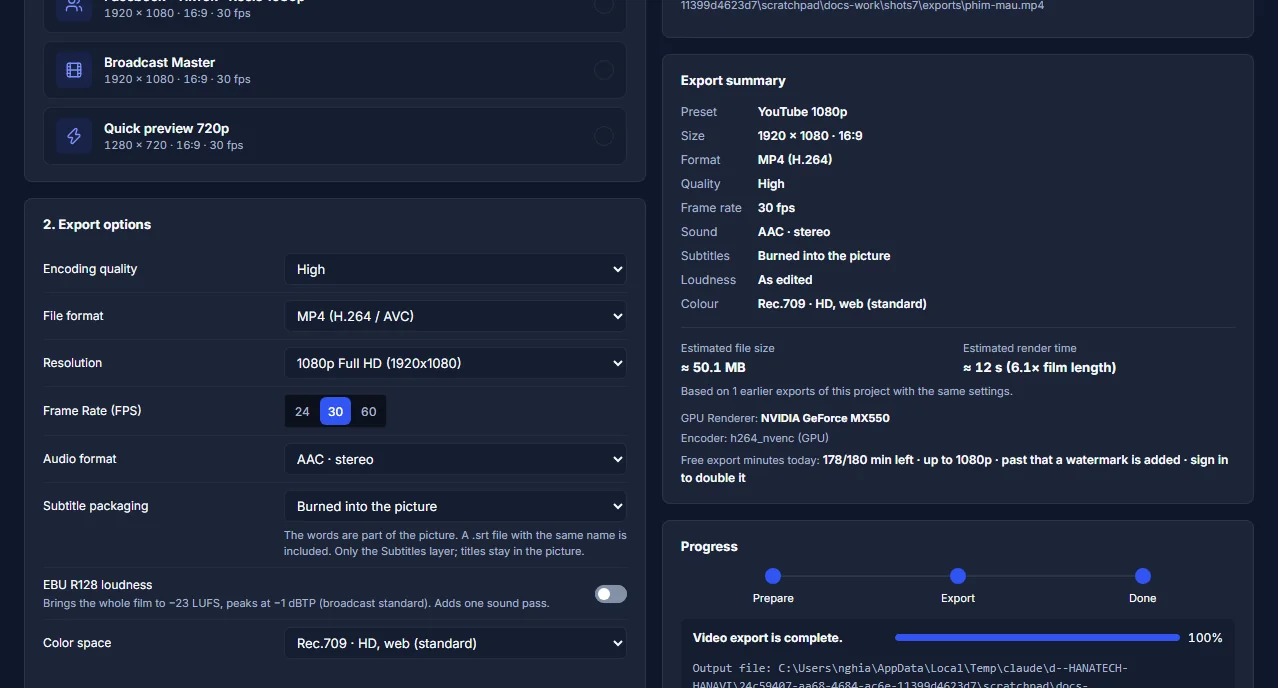Viewport: 1278px width, 688px height.
Task: Enable the EBU R128 loudness switch
Action: [611, 594]
